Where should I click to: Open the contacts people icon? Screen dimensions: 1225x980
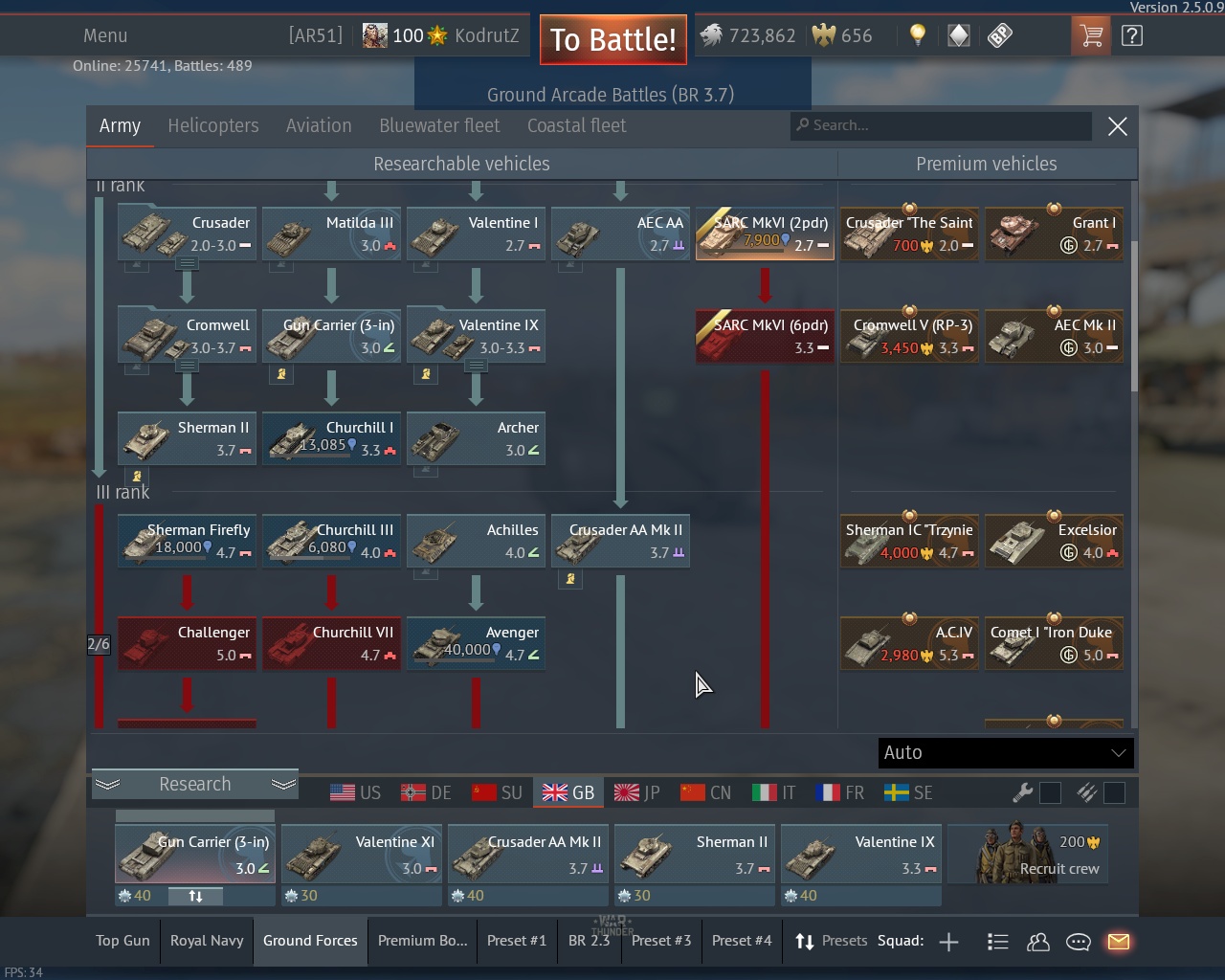[x=1037, y=942]
